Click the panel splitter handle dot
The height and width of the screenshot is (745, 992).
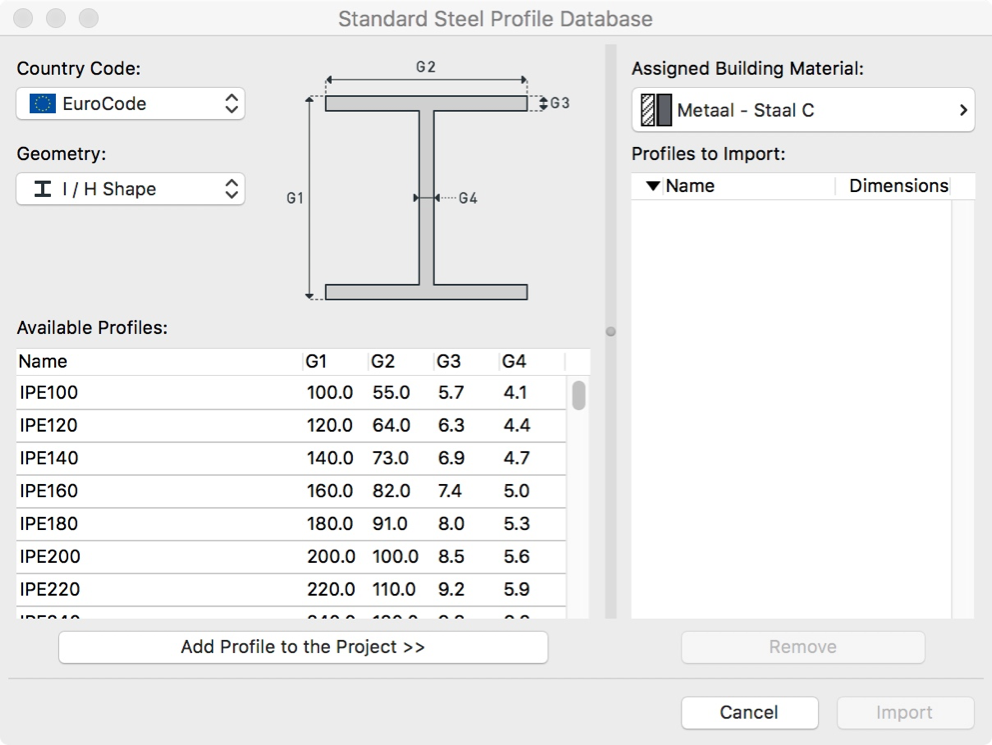(611, 331)
